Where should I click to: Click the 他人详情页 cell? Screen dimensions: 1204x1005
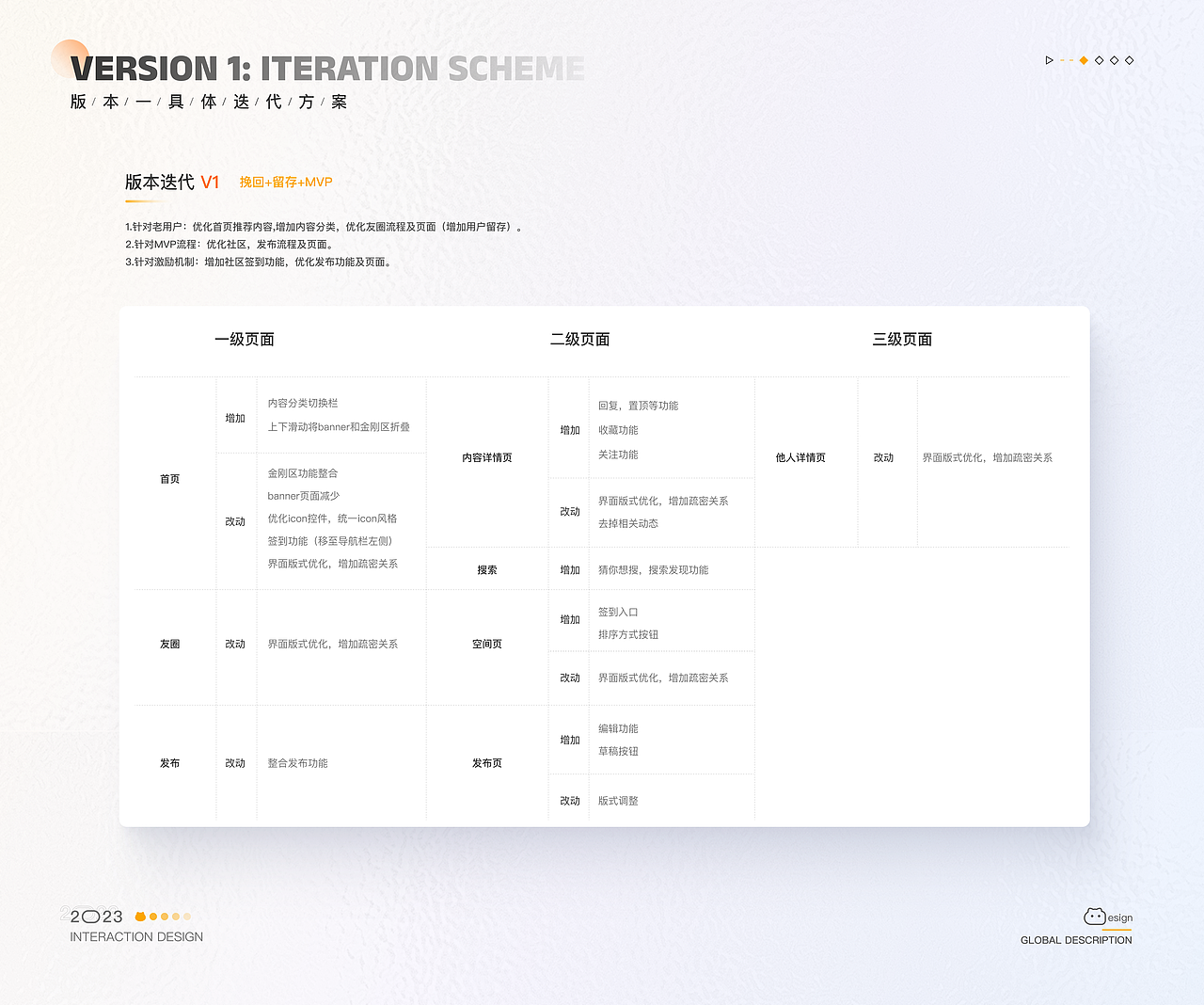(800, 458)
